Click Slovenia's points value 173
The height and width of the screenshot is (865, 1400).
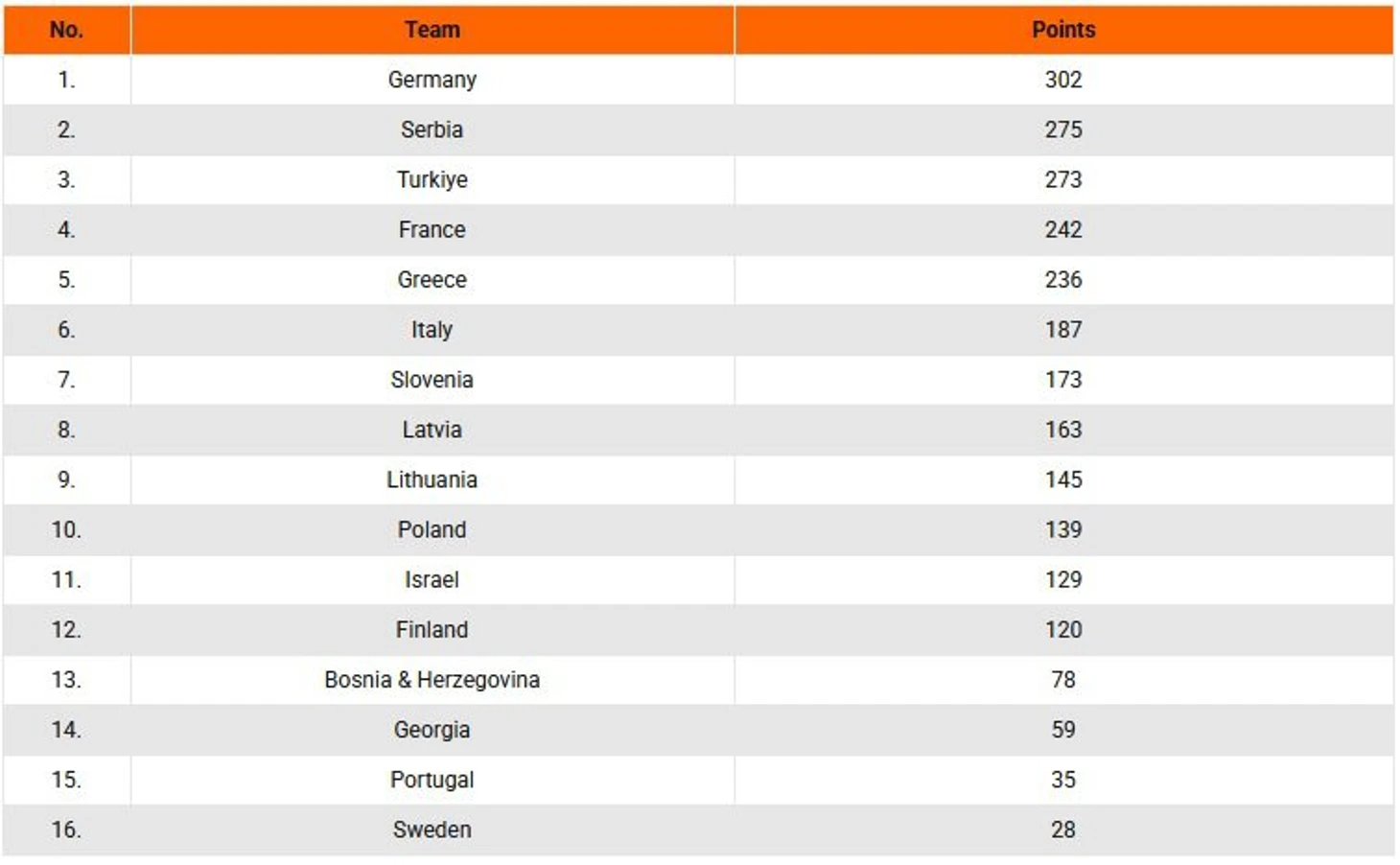[x=1063, y=379]
